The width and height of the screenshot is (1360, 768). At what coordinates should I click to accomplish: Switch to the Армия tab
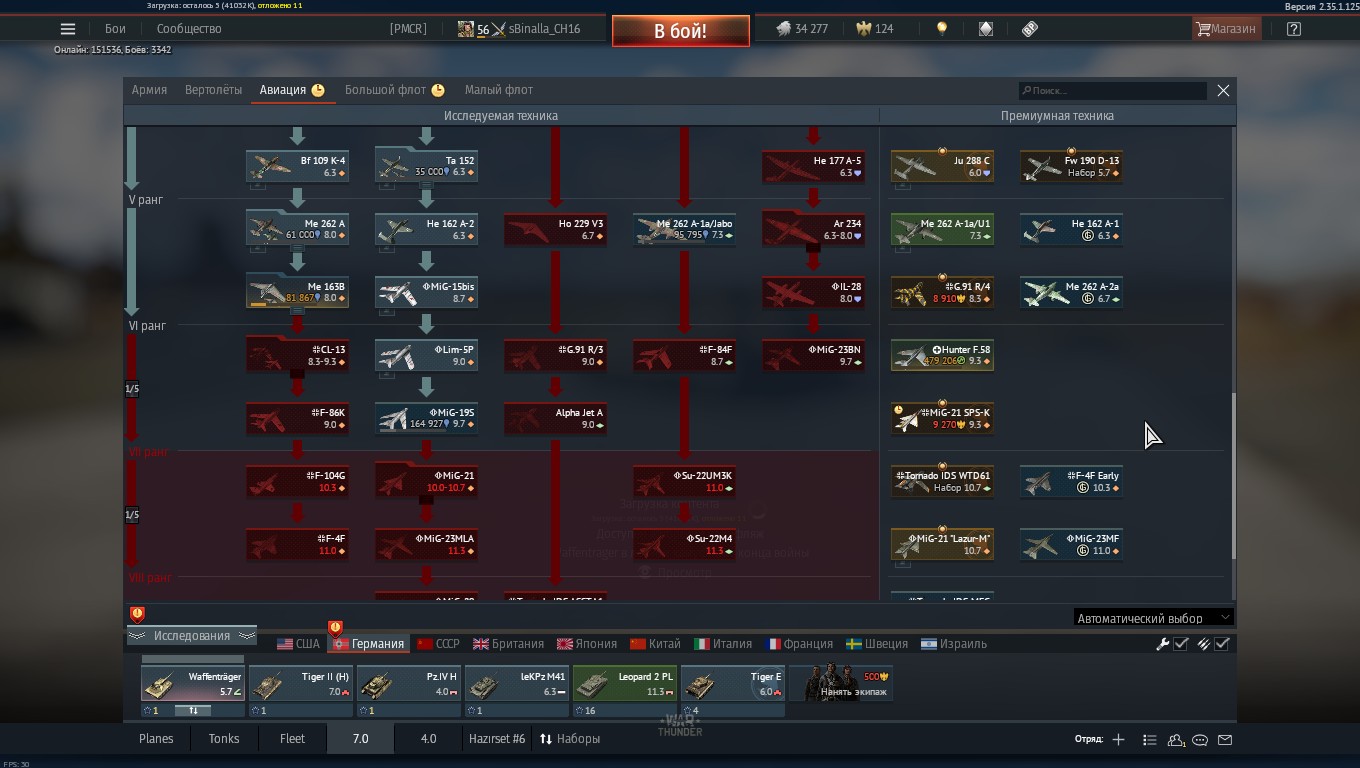(149, 90)
